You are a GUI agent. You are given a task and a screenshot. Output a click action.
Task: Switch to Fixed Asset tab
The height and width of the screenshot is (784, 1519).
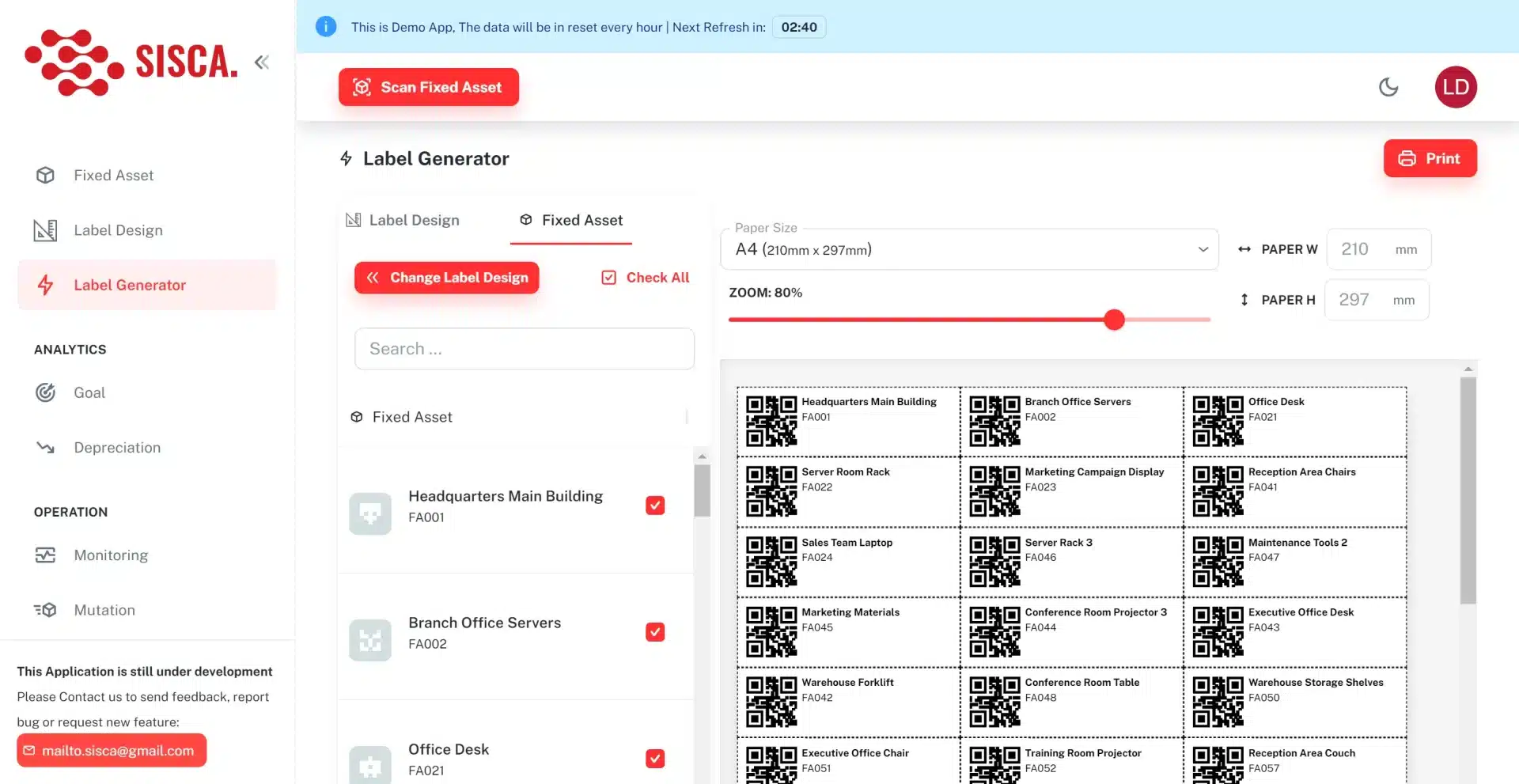click(571, 220)
